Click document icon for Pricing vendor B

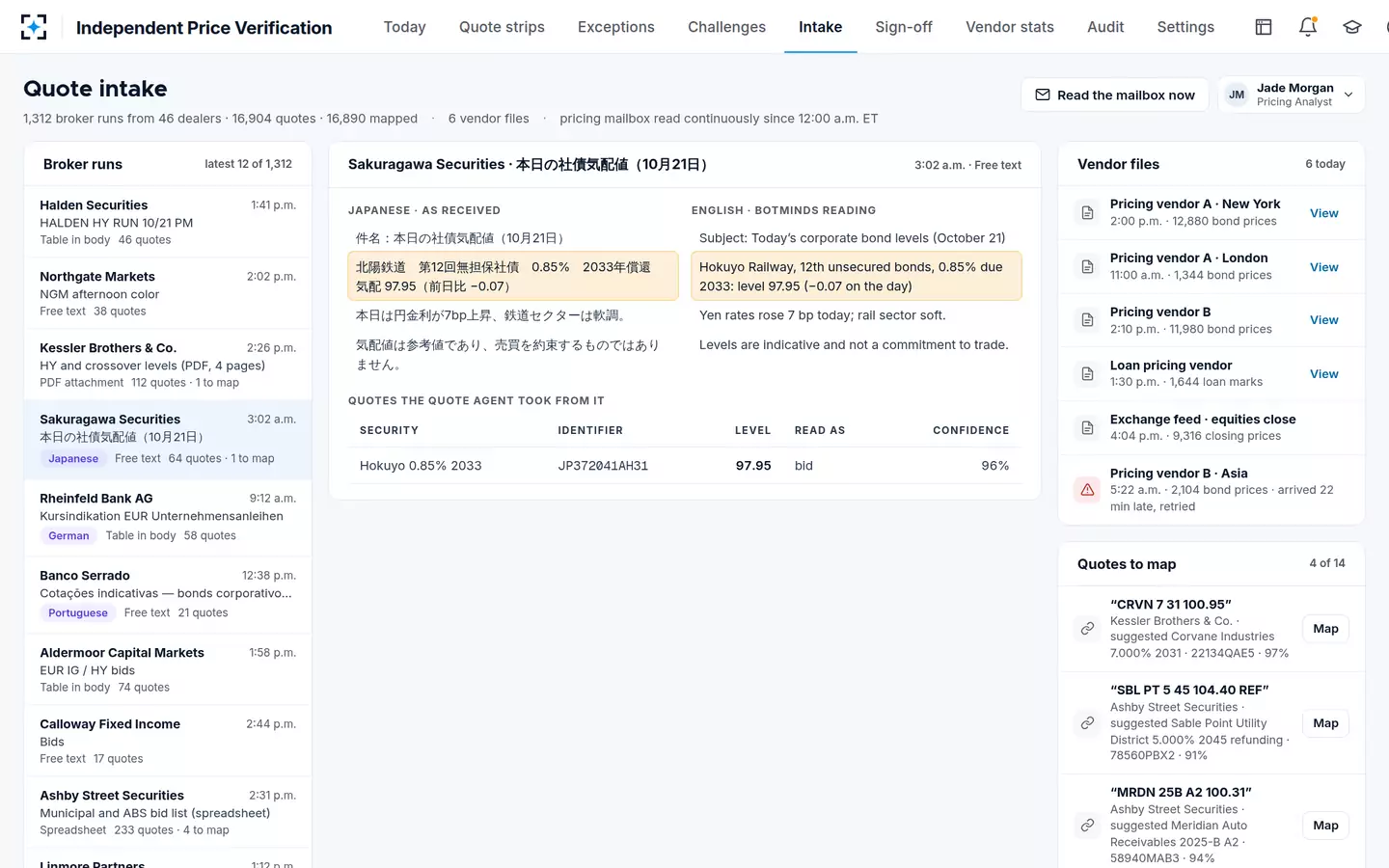tap(1087, 320)
